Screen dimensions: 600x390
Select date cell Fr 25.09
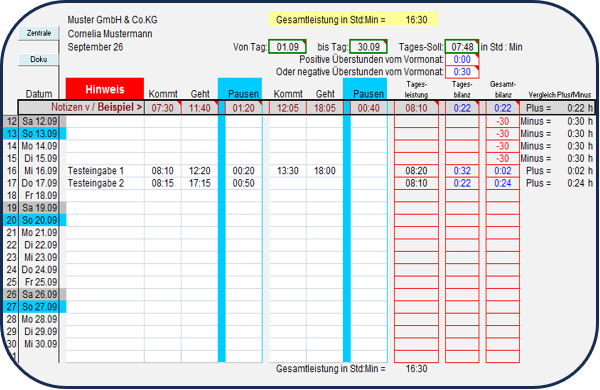coord(39,282)
